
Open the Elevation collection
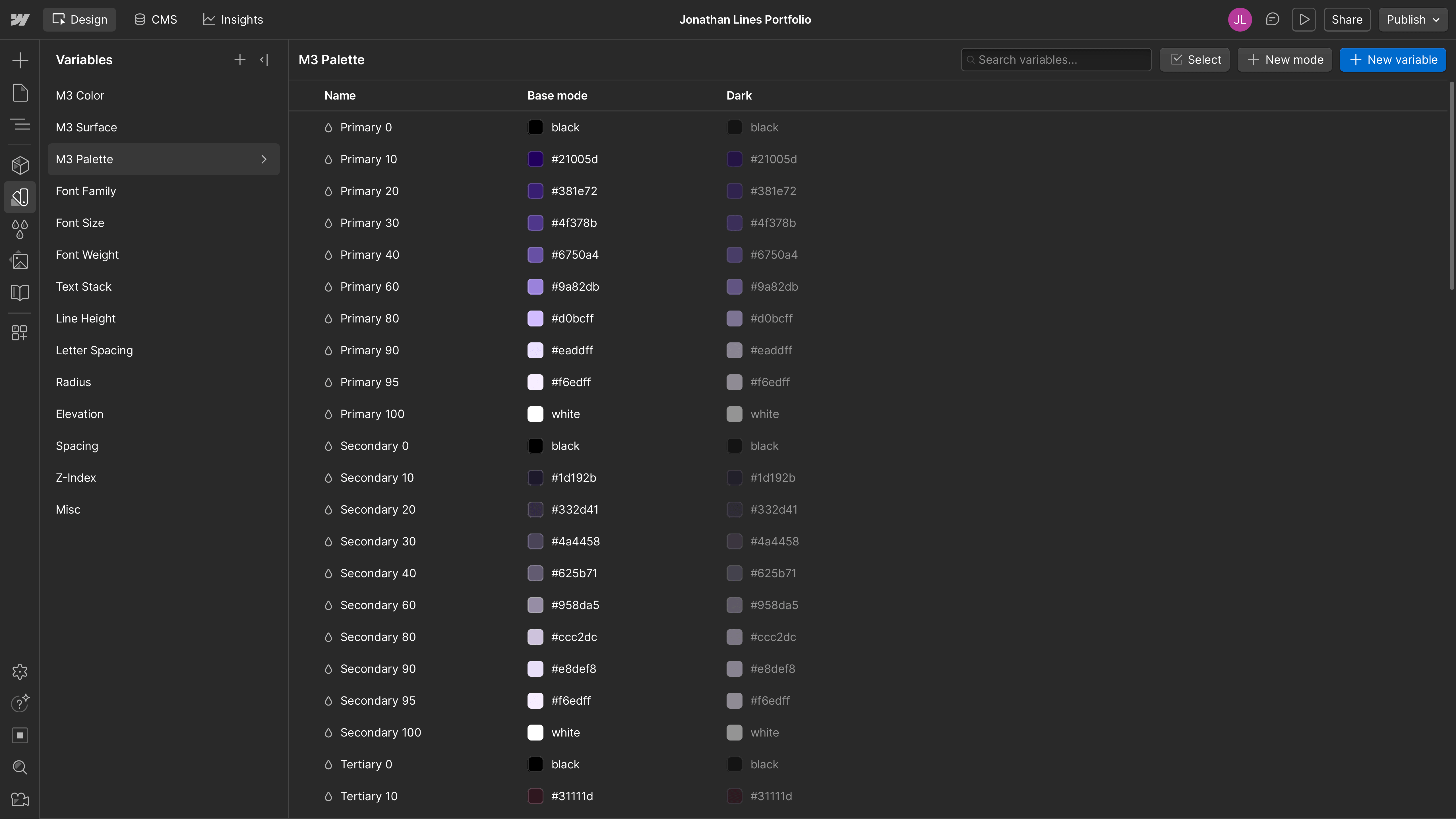click(164, 414)
